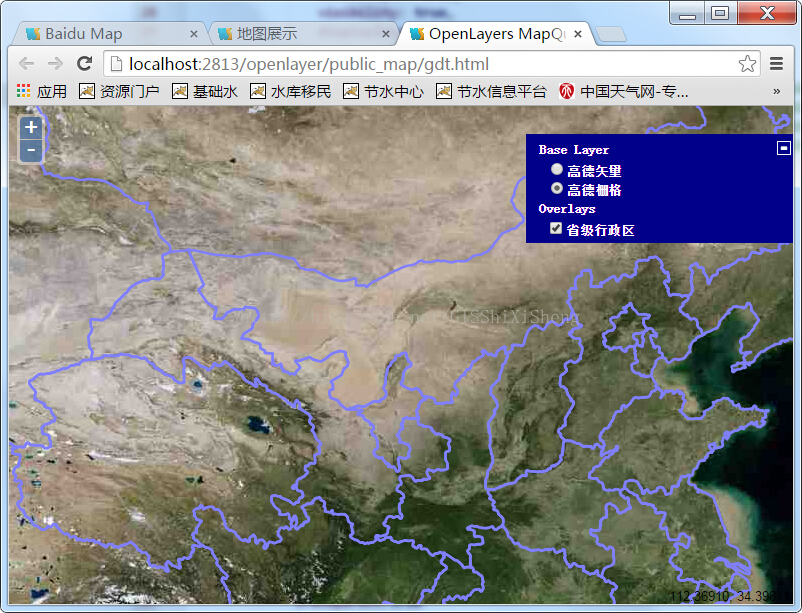Screen dimensions: 802x613
Task: Close the 地图展示 tab
Action: (386, 34)
